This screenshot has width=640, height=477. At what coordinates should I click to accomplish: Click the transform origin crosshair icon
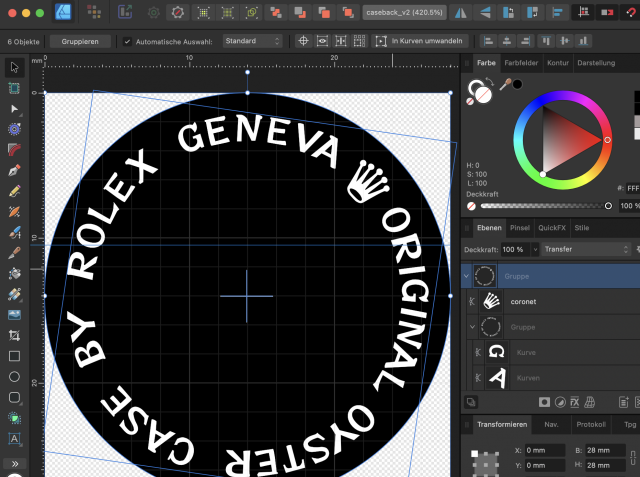click(303, 41)
